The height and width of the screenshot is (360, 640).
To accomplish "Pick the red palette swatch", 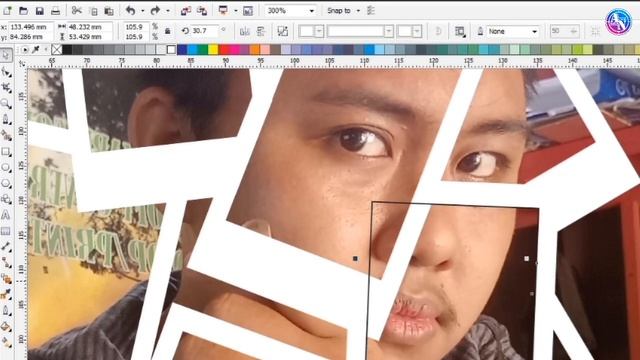I will [224, 50].
